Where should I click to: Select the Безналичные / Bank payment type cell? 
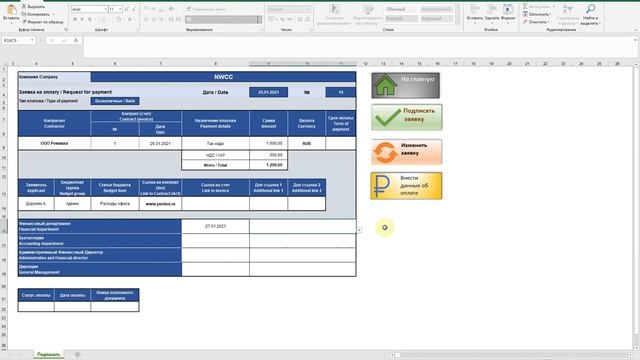[x=115, y=101]
